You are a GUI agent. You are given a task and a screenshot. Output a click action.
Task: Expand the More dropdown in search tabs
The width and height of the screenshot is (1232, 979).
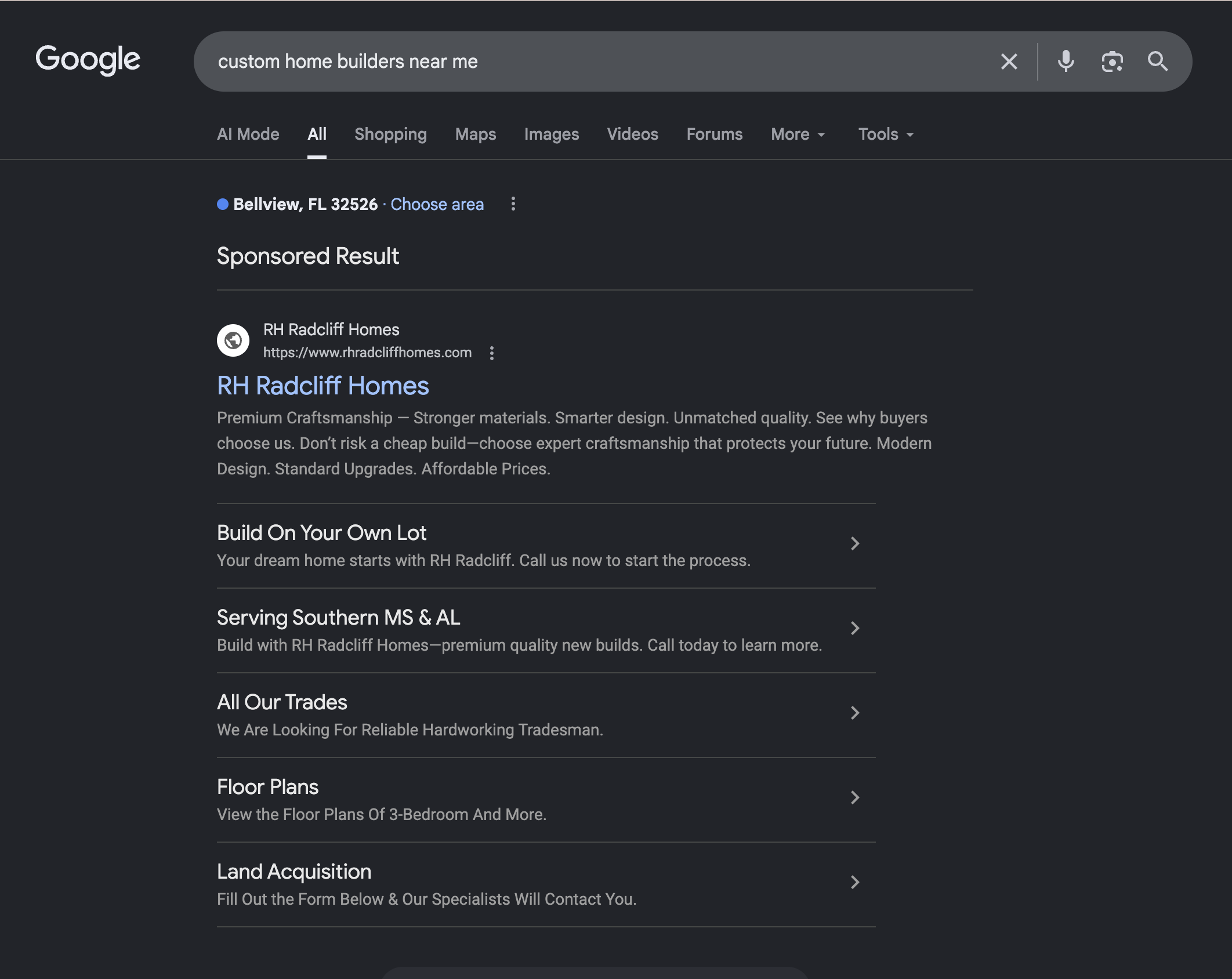(x=798, y=135)
